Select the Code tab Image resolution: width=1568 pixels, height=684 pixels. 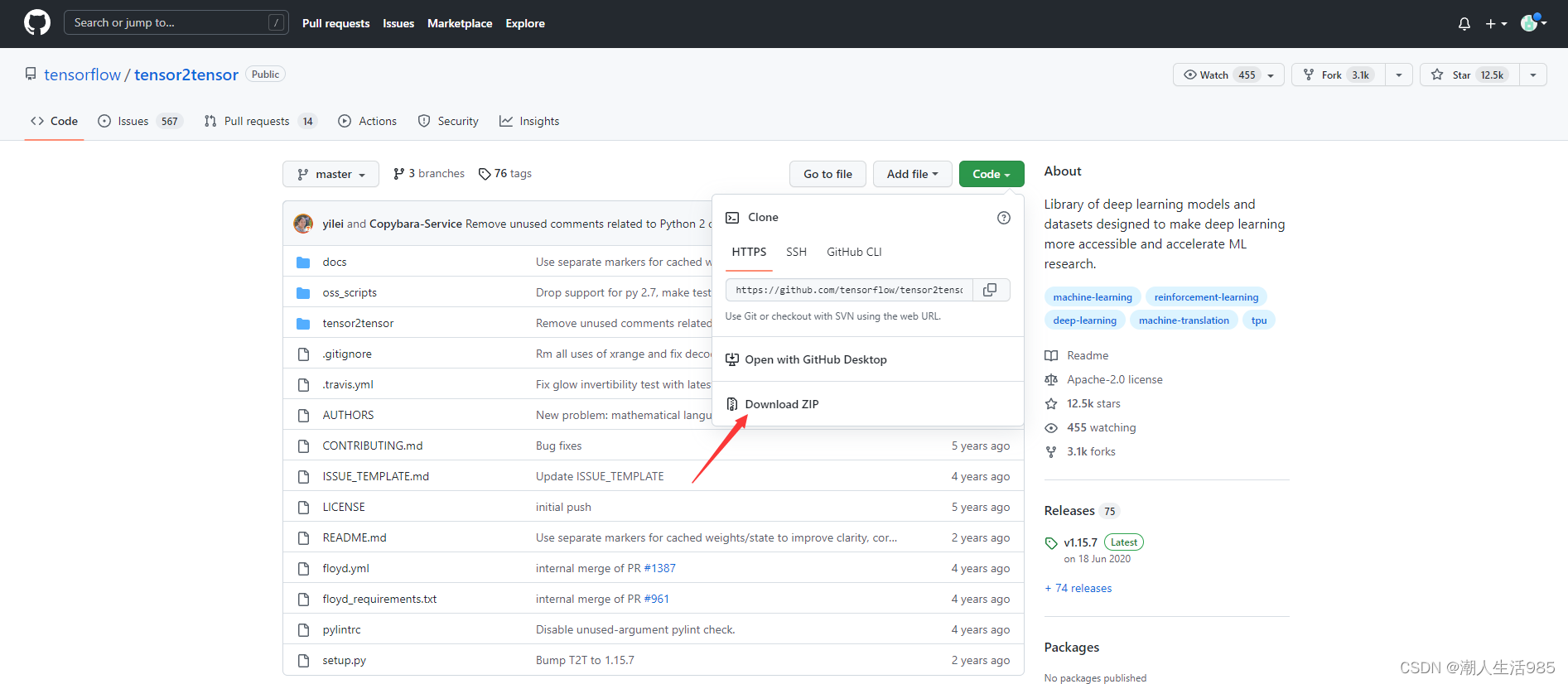point(55,121)
